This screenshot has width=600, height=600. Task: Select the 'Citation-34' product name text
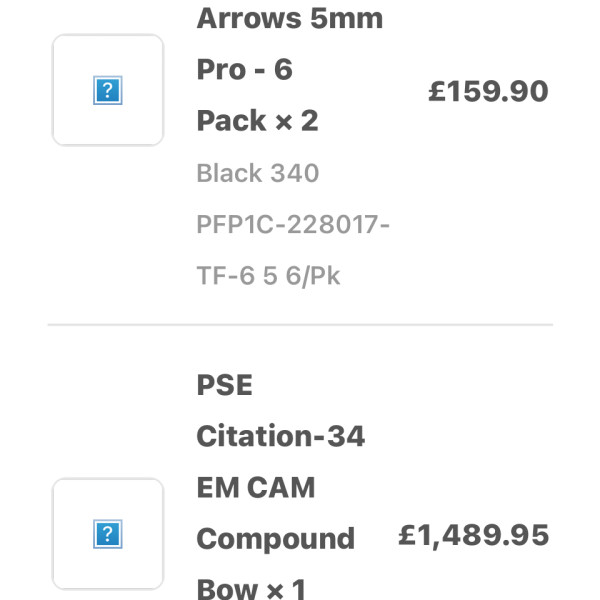(280, 436)
